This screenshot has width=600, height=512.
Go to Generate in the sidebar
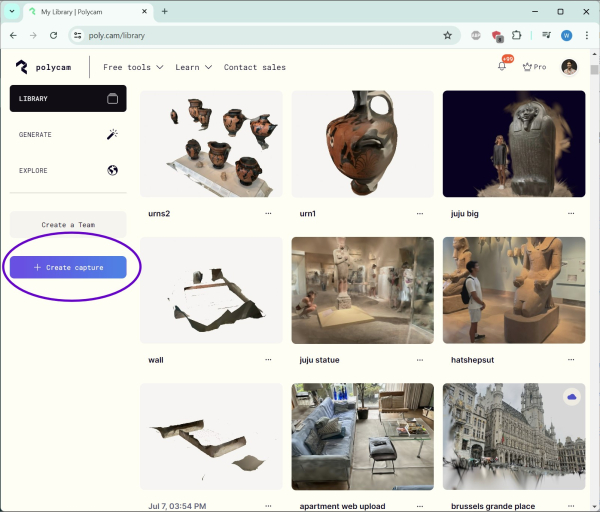point(67,134)
